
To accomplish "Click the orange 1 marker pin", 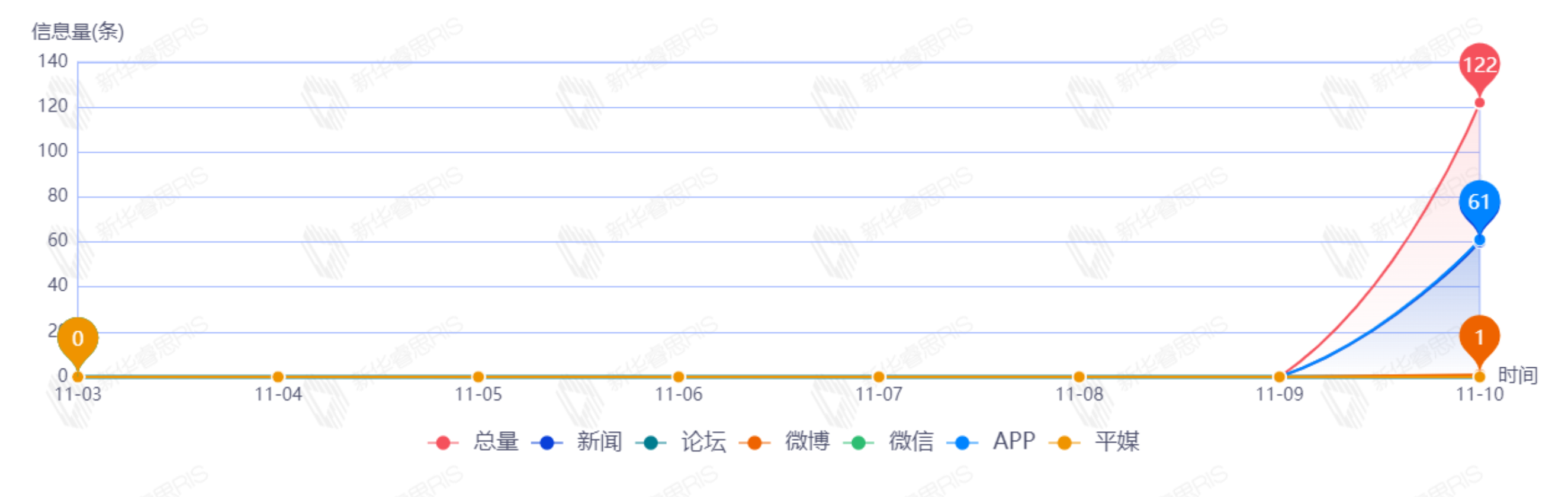I will (1479, 338).
